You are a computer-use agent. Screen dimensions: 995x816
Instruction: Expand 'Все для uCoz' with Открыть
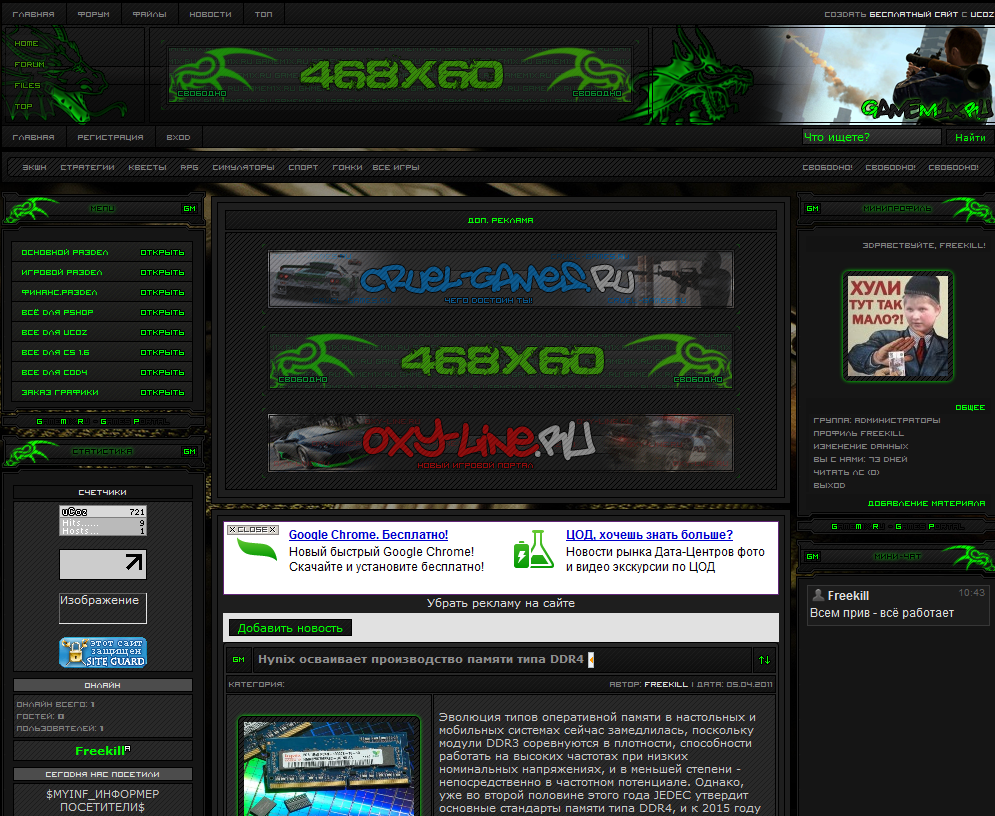tap(162, 332)
